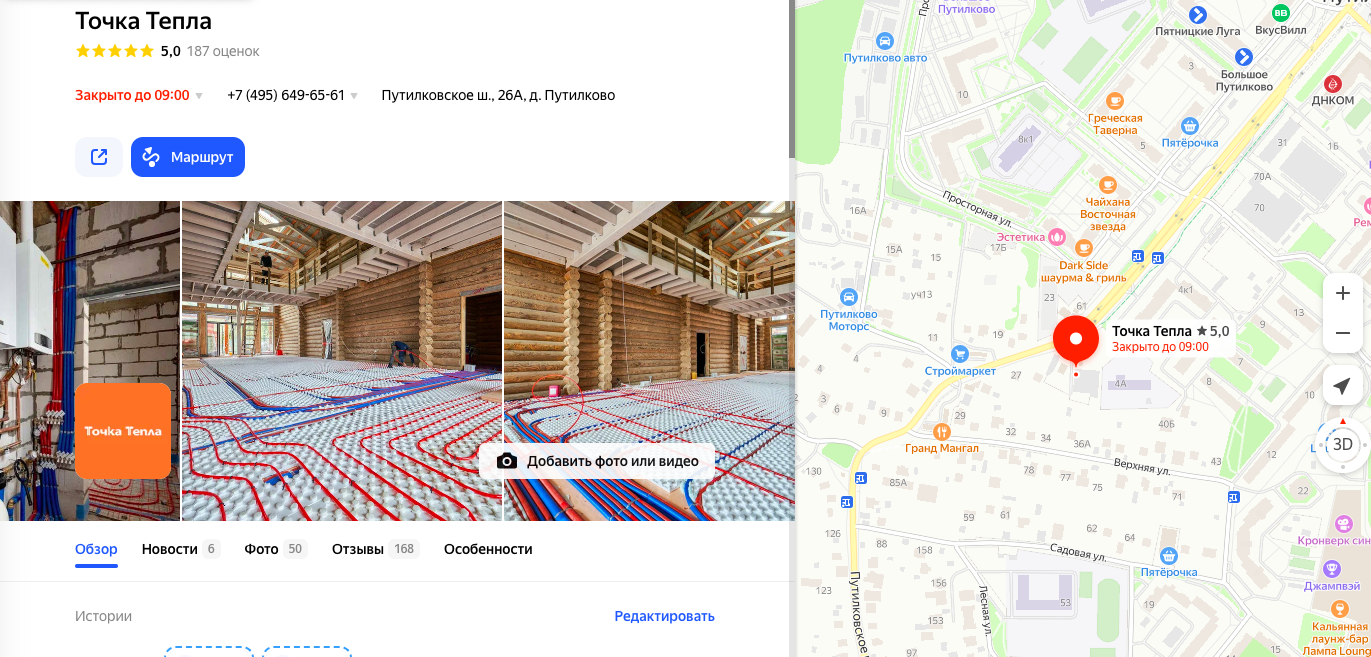Click the my location arrow button on map
This screenshot has height=657, width=1371.
[x=1342, y=386]
